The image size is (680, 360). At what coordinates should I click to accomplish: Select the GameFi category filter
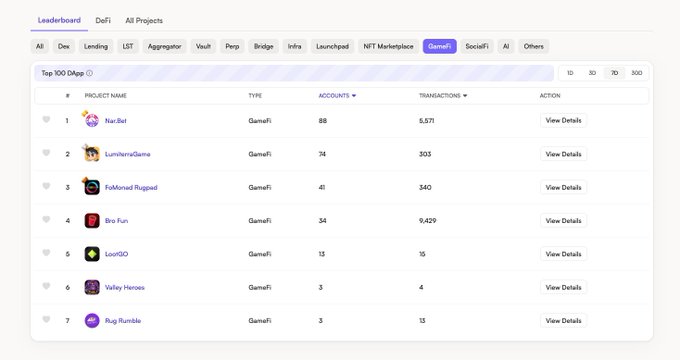(x=439, y=46)
